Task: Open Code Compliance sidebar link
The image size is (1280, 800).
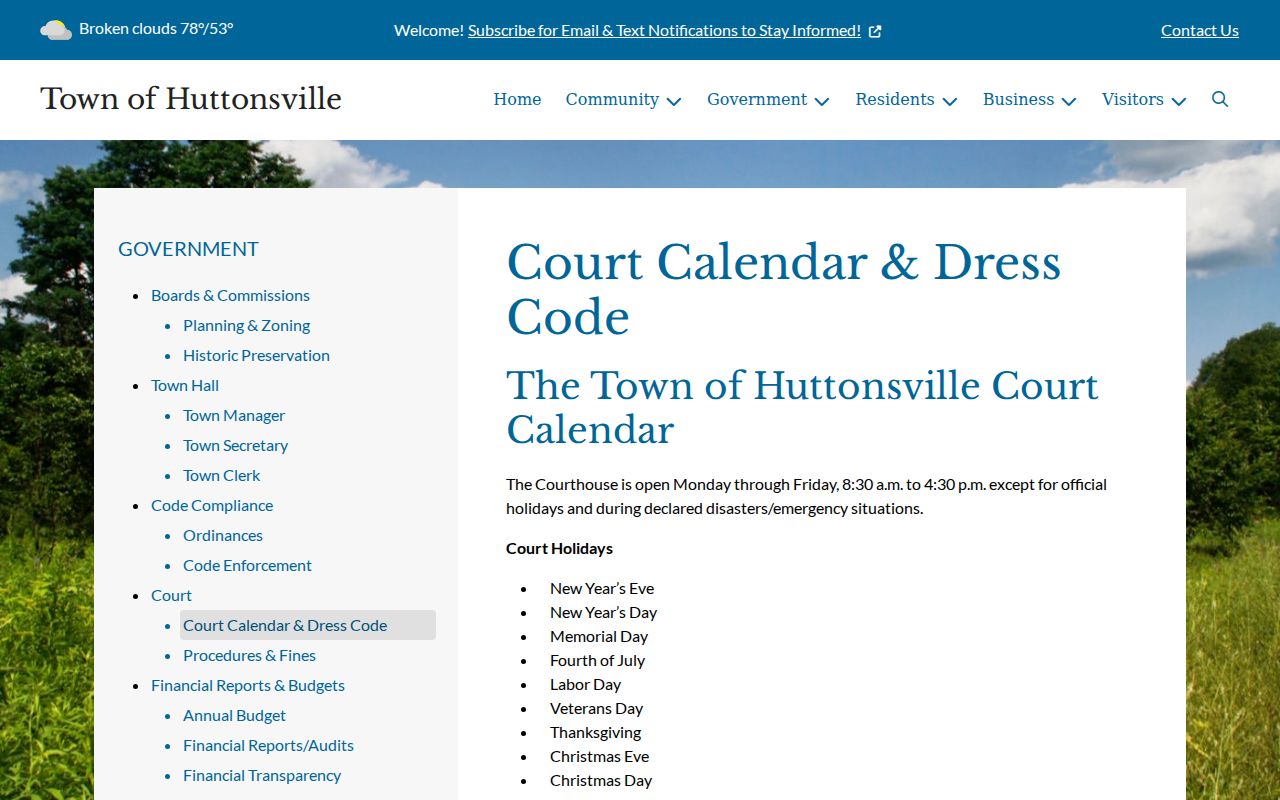Action: (x=212, y=505)
